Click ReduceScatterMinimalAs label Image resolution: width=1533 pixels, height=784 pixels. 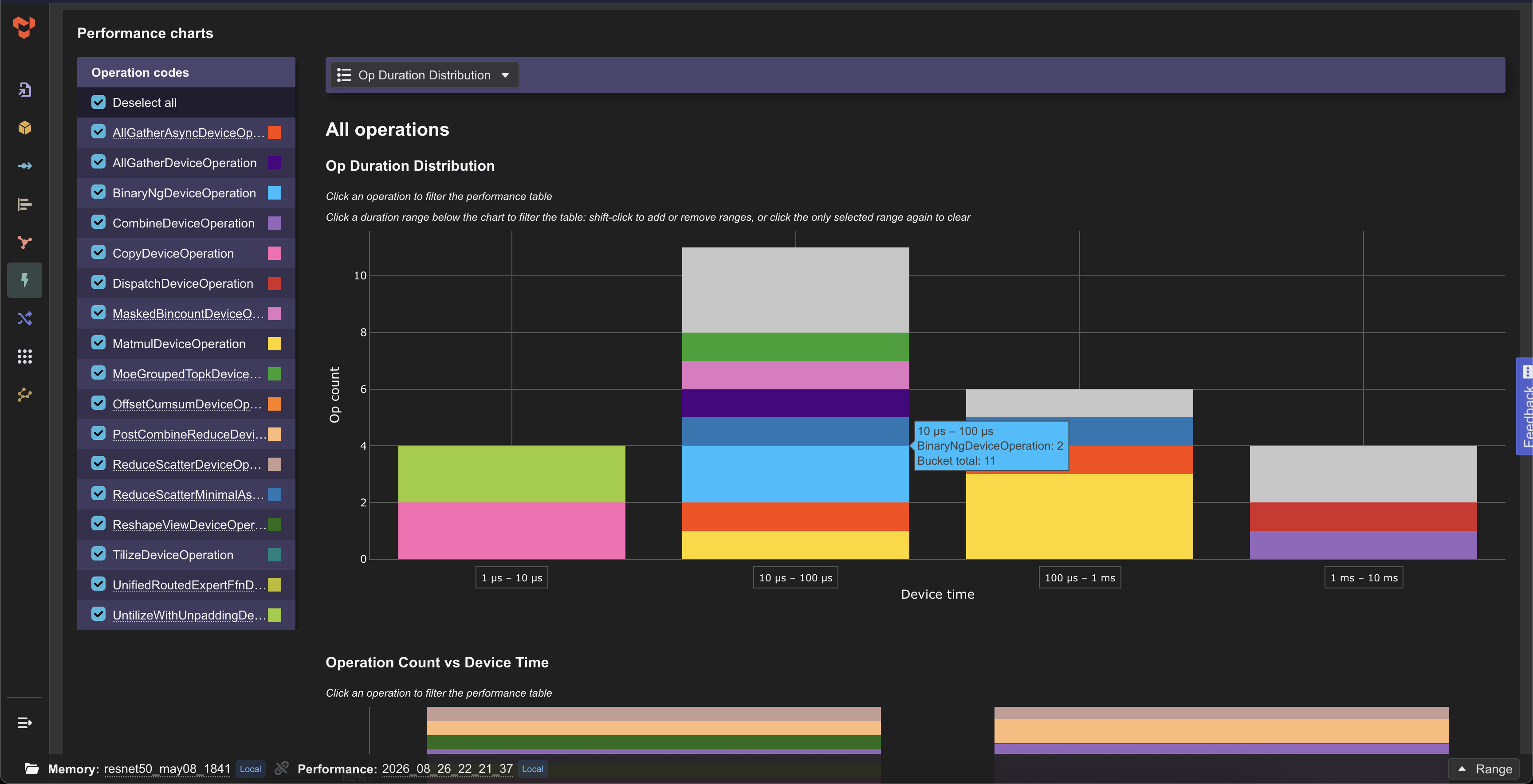[188, 494]
